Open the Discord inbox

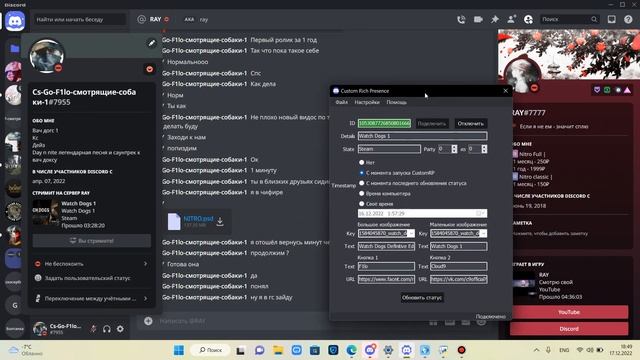tap(611, 19)
